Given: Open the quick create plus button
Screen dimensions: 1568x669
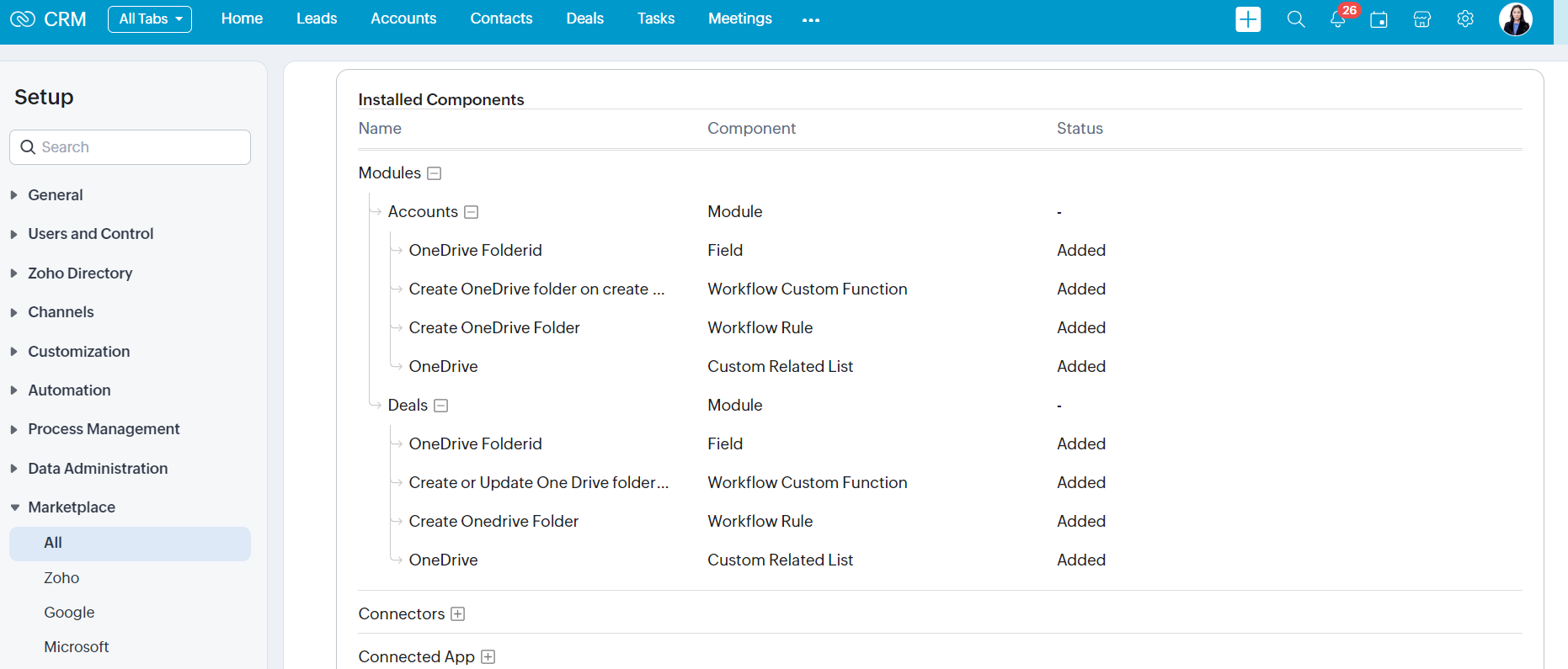Looking at the screenshot, I should coord(1248,19).
